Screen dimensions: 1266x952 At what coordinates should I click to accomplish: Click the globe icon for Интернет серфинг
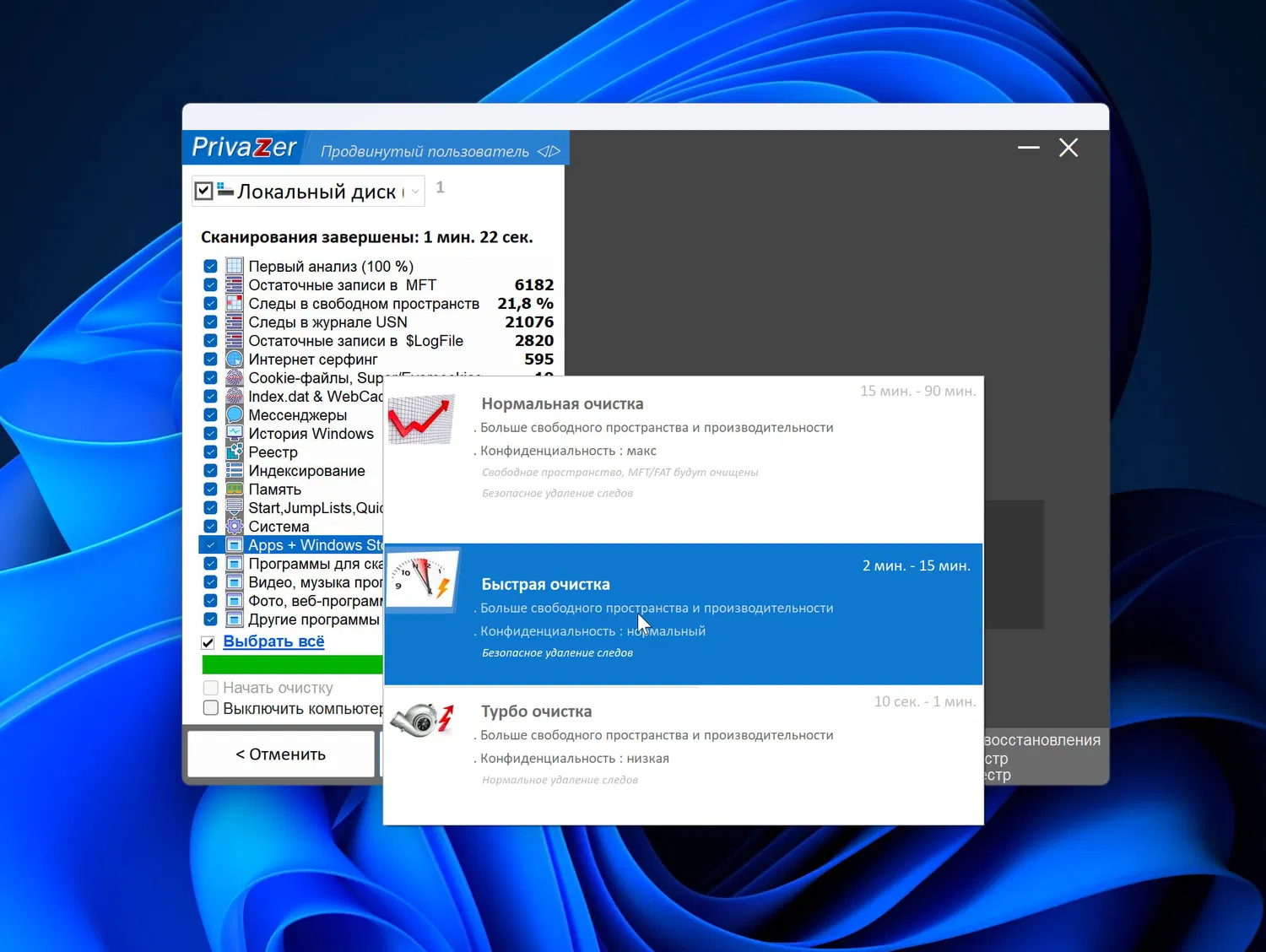pyautogui.click(x=235, y=360)
